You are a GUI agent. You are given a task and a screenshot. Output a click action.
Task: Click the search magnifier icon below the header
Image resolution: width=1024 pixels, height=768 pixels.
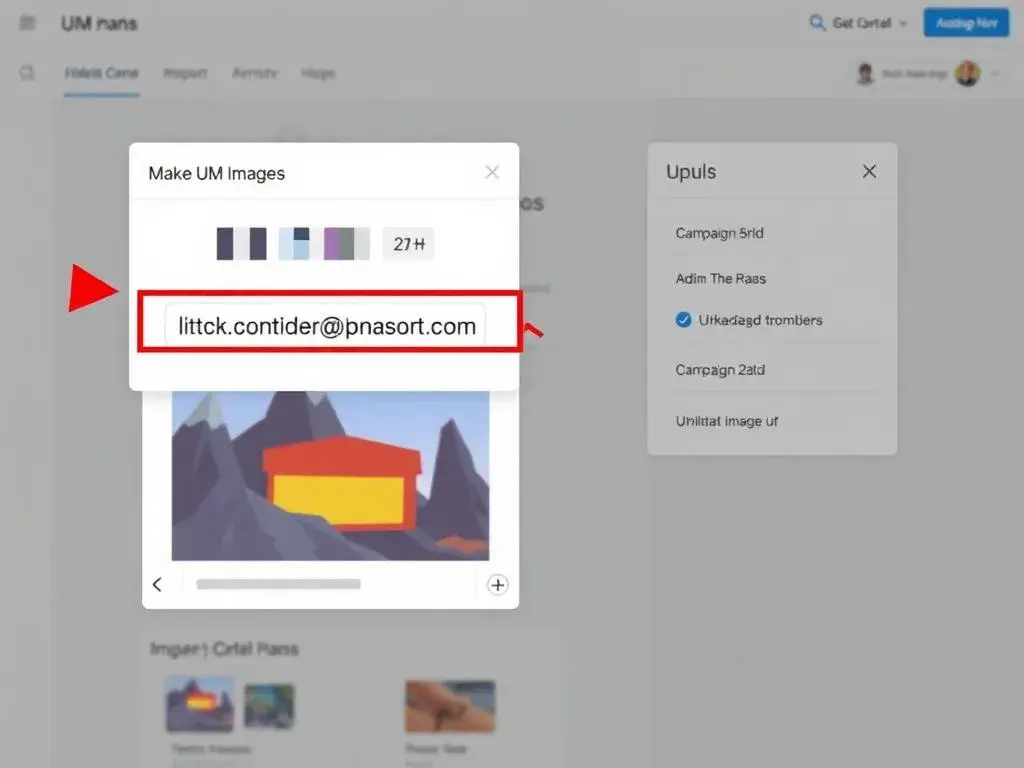[x=27, y=73]
